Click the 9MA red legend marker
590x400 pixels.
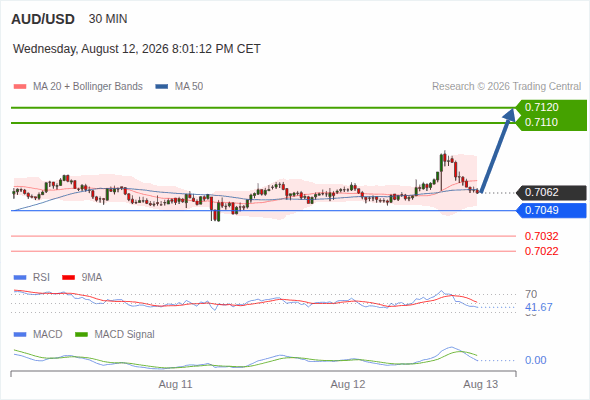point(68,278)
